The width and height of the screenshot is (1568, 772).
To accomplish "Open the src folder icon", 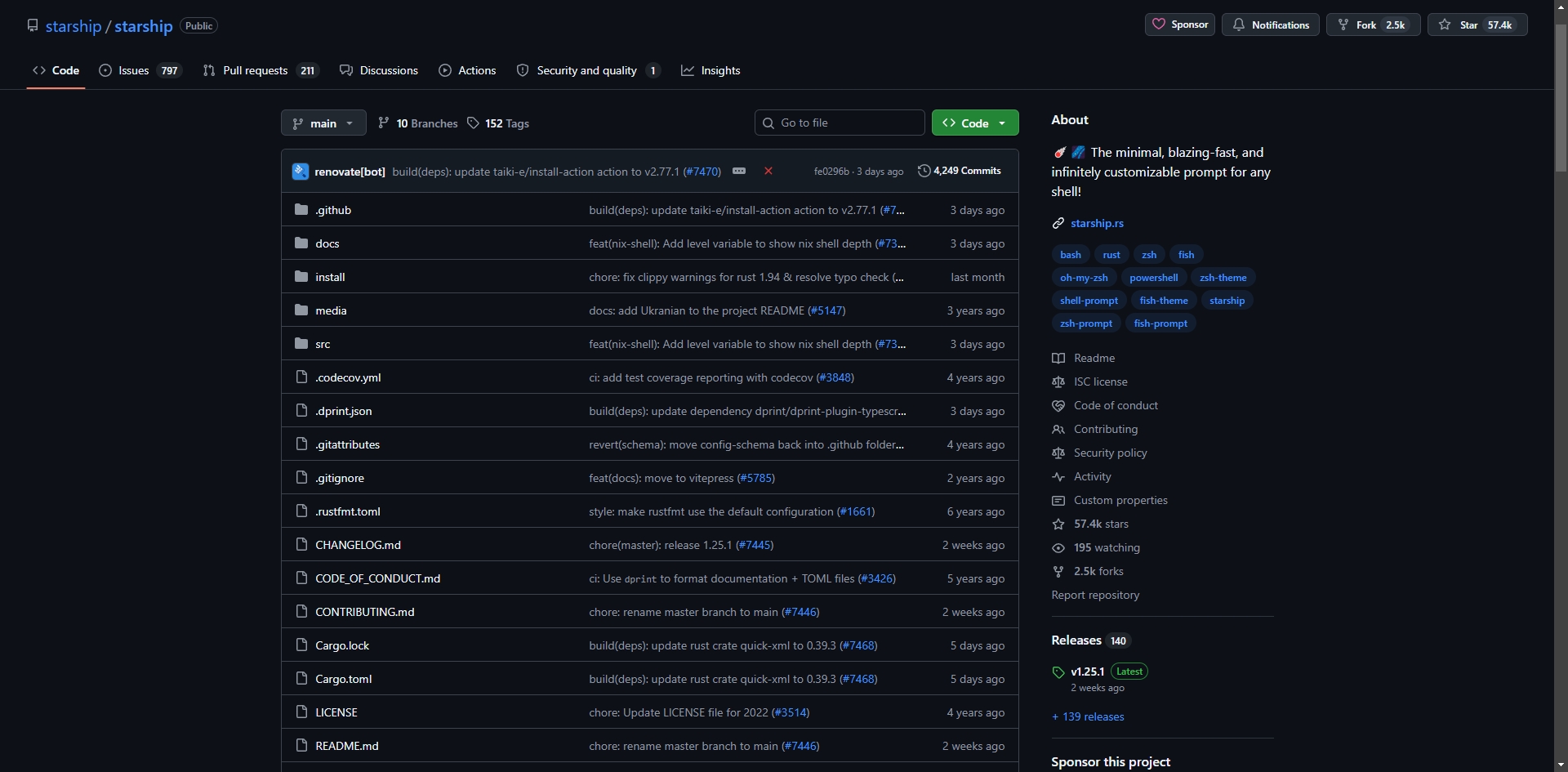I will click(301, 344).
